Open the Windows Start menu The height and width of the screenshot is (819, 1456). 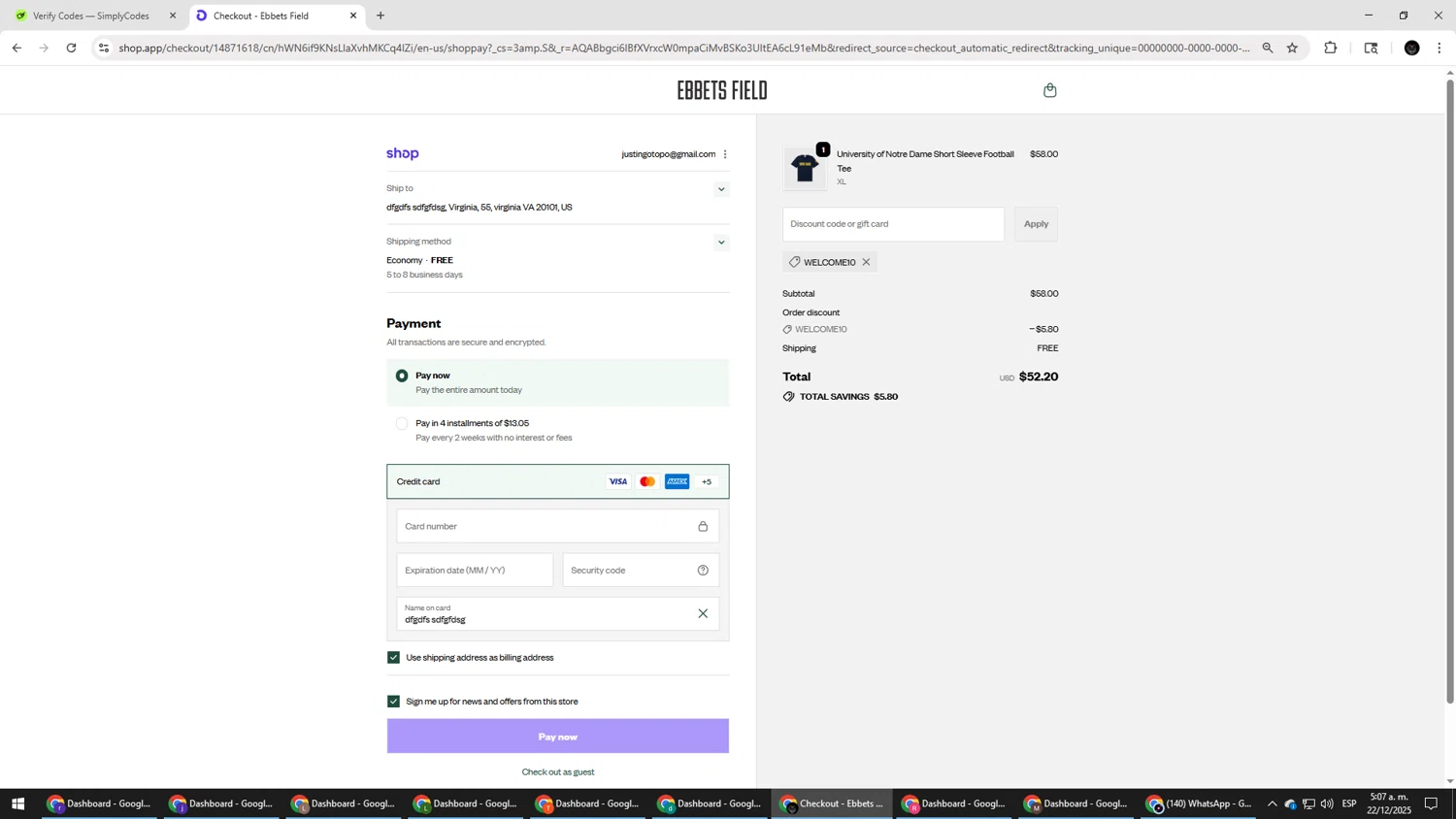pos(17,803)
